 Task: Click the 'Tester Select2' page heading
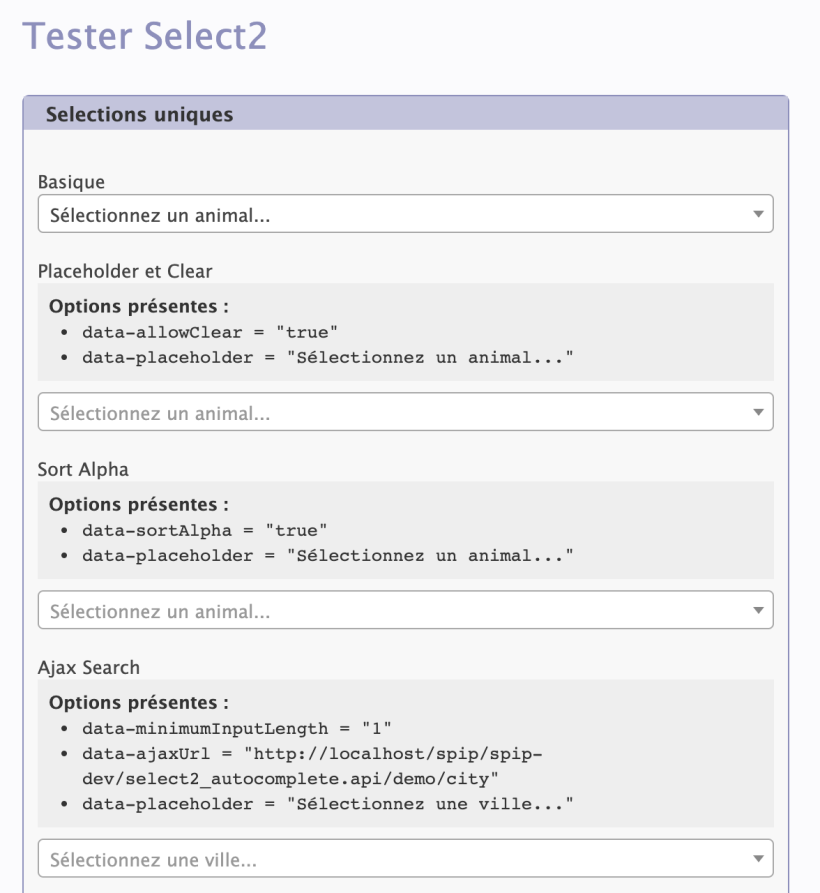[145, 36]
